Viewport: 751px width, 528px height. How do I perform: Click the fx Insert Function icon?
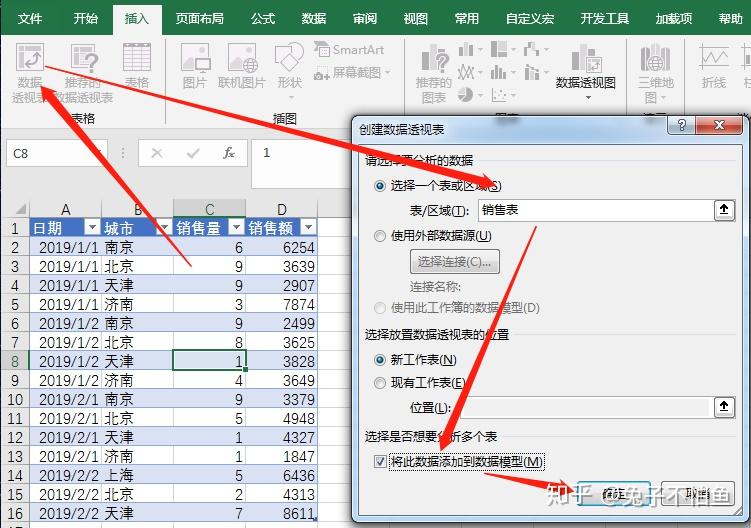click(228, 153)
